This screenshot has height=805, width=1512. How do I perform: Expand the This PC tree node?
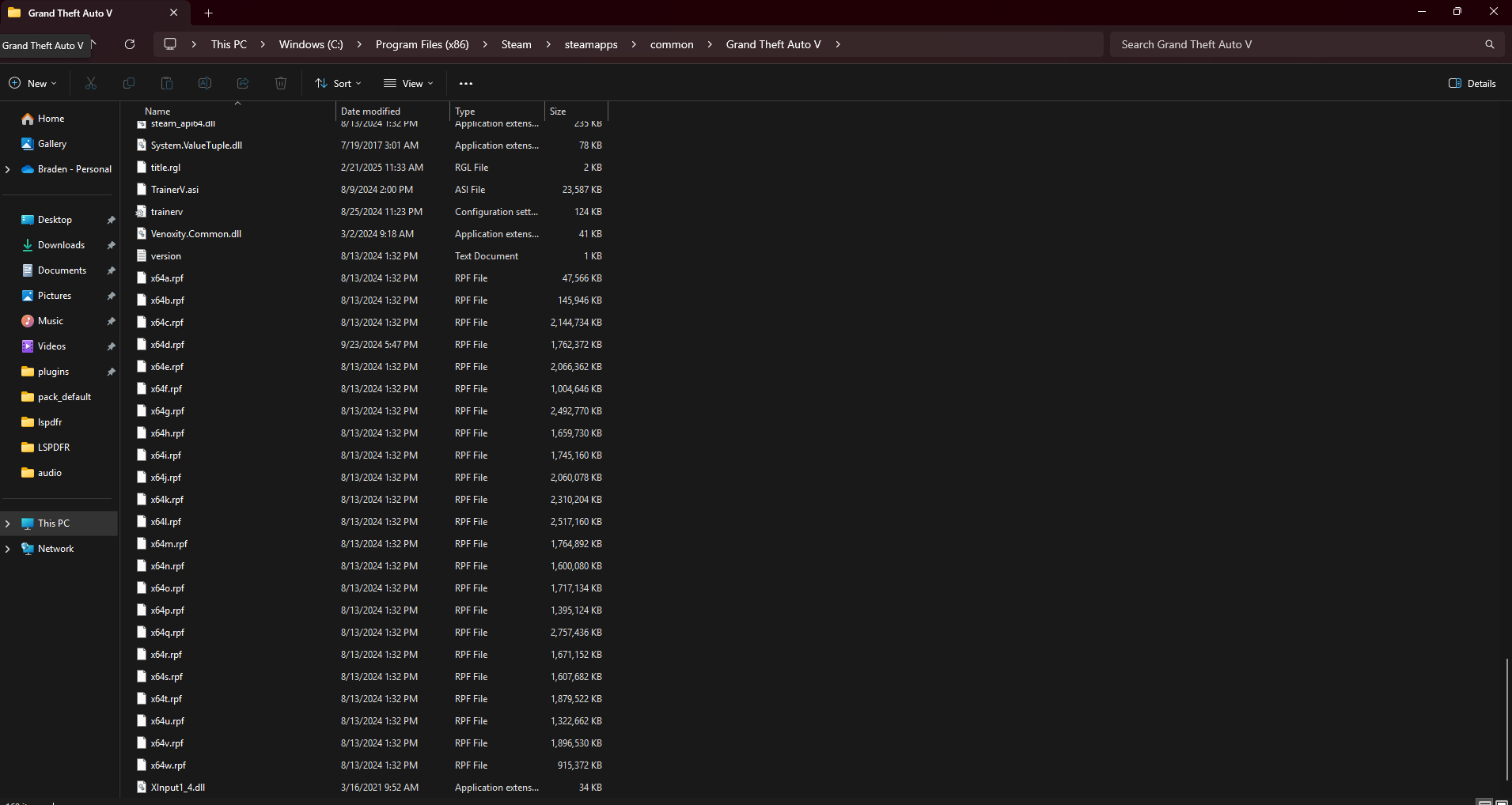tap(8, 523)
